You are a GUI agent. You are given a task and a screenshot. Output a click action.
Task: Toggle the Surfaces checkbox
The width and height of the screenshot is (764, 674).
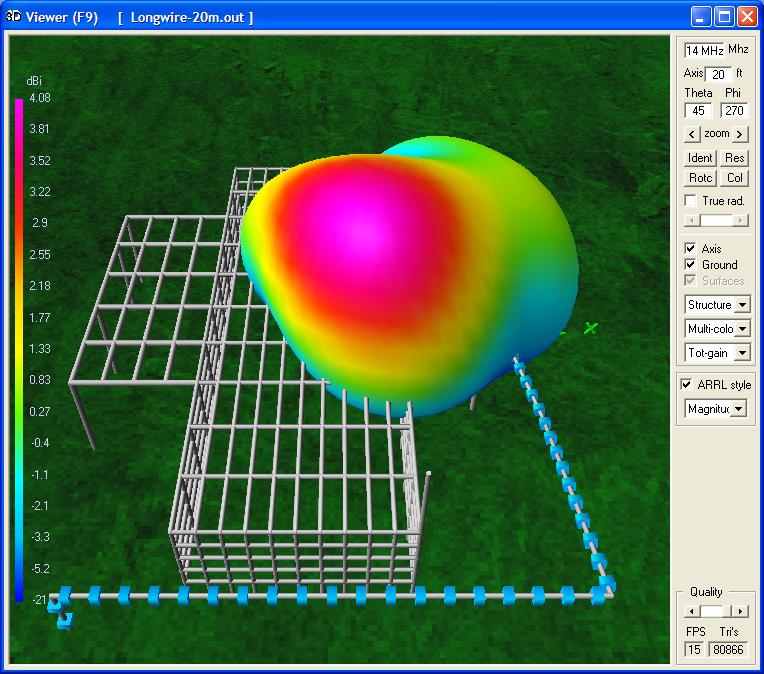click(690, 281)
